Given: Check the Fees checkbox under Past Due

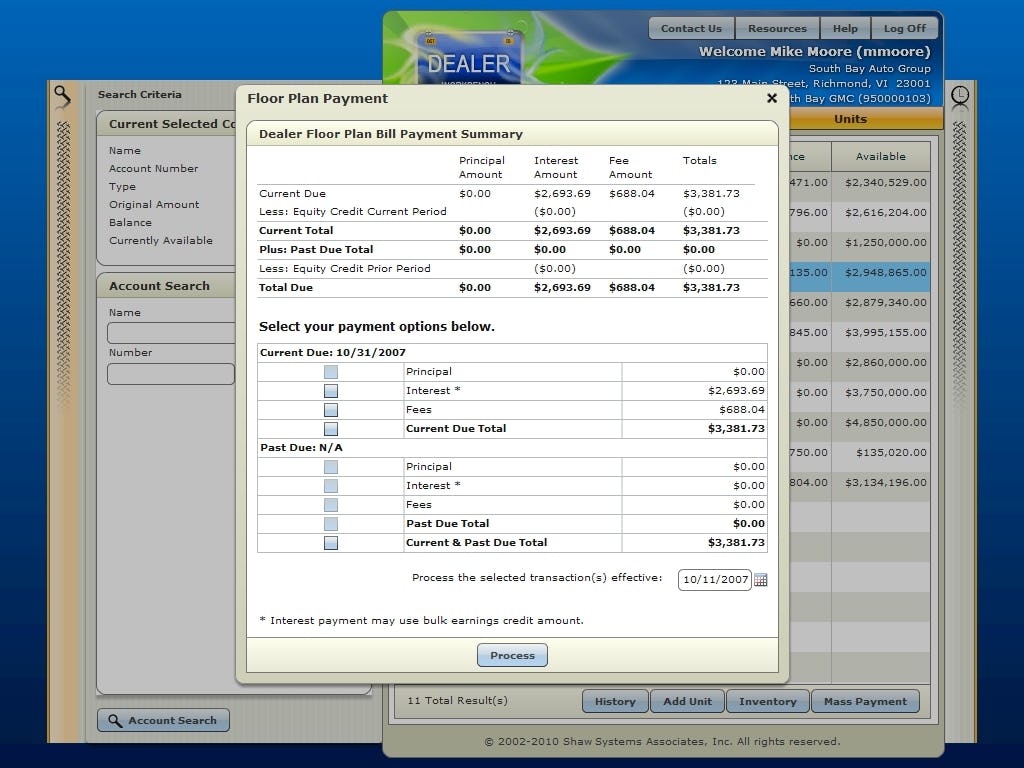Looking at the screenshot, I should coord(330,504).
